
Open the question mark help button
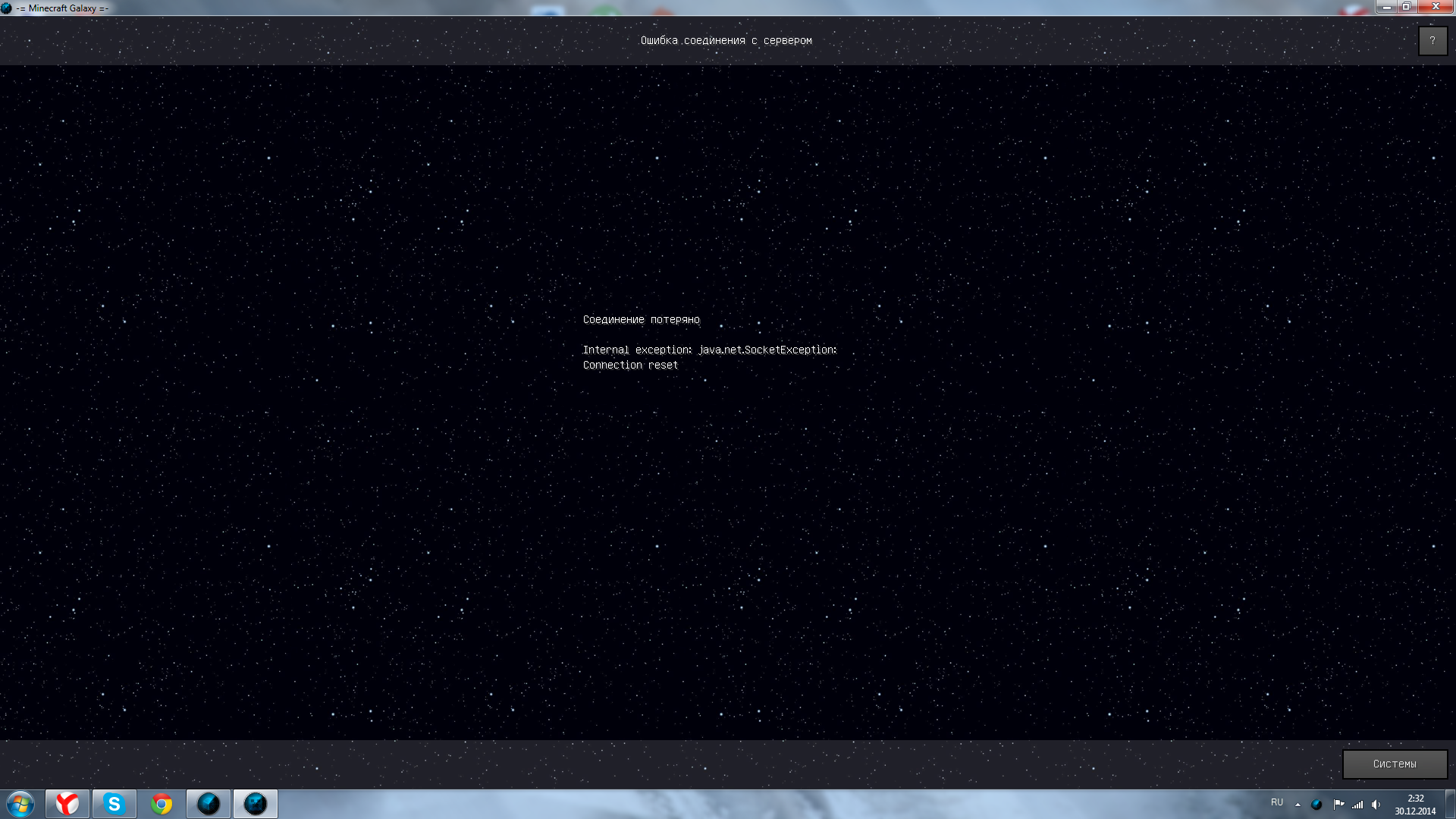(1432, 41)
